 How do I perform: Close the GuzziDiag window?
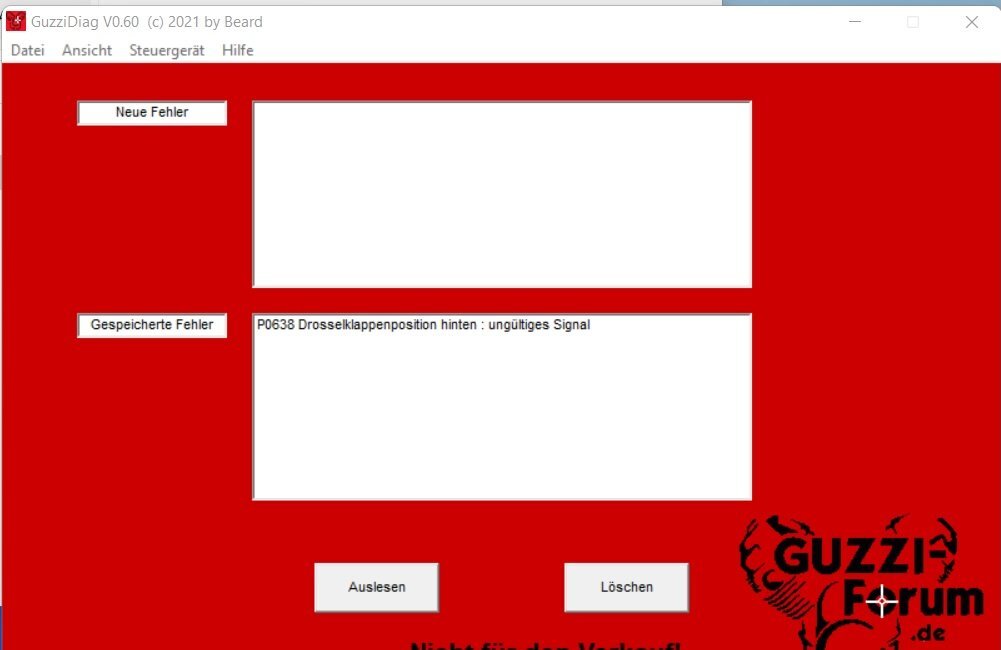971,22
